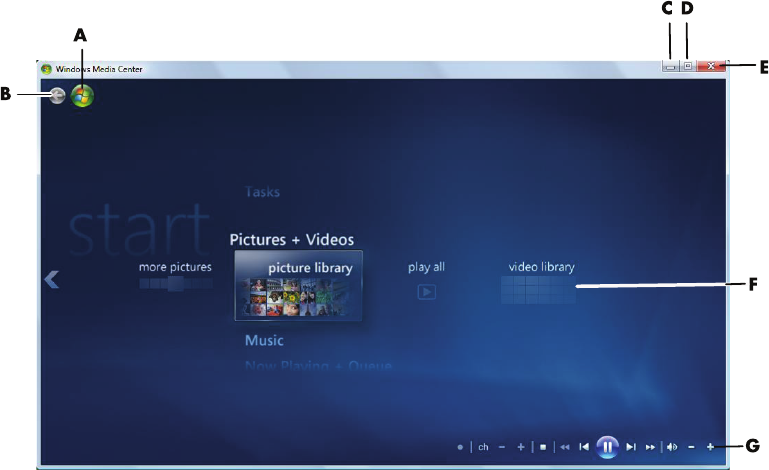
Task: Raise the channel with ch plus
Action: pos(521,447)
